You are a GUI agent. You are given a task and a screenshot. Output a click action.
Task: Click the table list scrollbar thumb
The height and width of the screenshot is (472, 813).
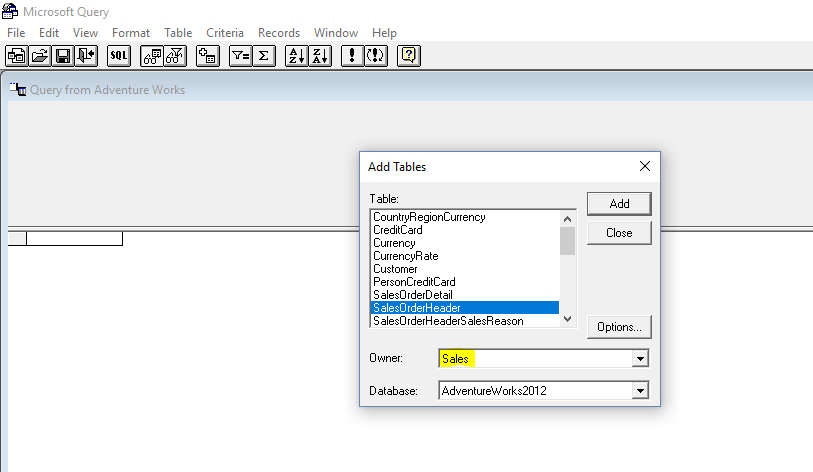tap(567, 241)
